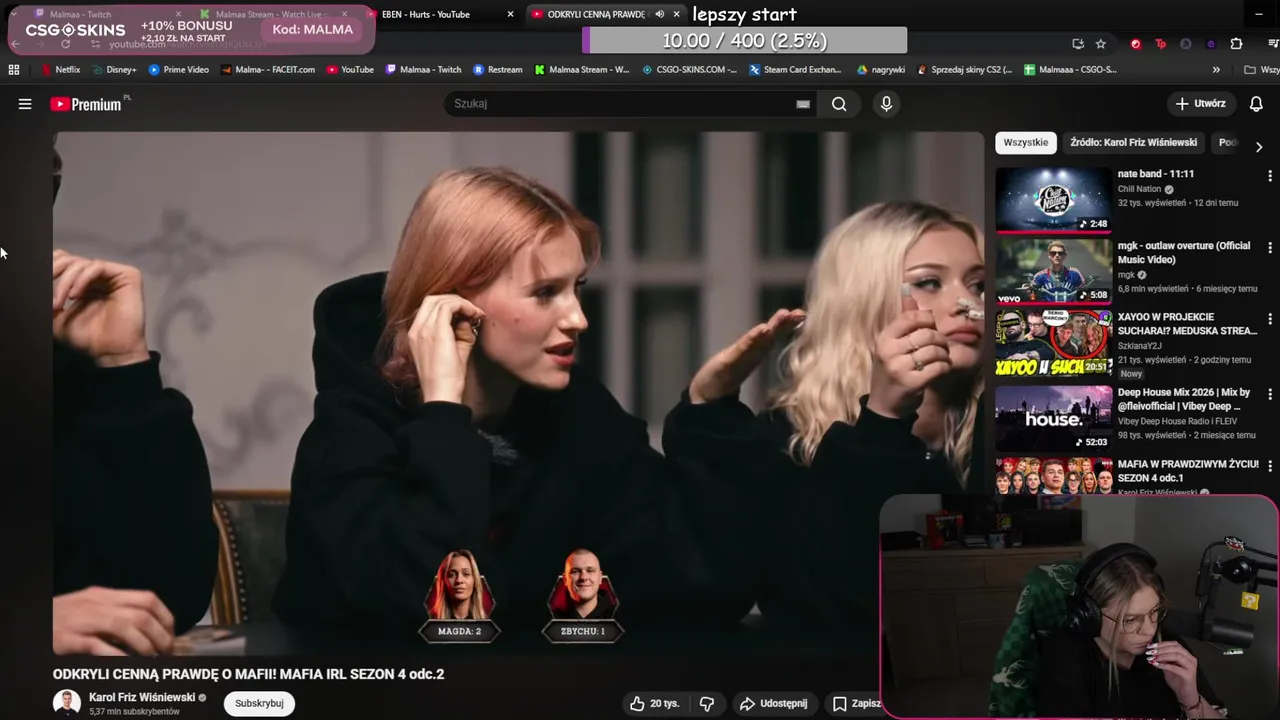The image size is (1280, 720).
Task: Click Chill Nation channel name
Action: click(1139, 189)
